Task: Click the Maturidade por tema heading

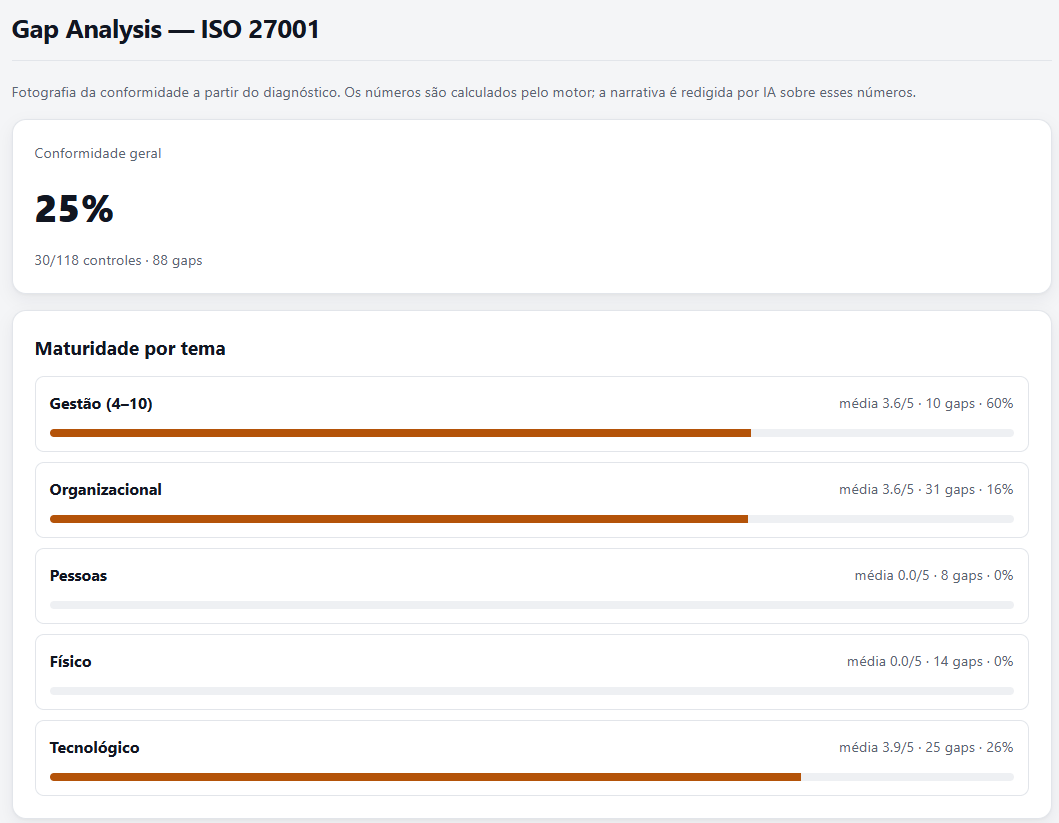Action: click(130, 348)
